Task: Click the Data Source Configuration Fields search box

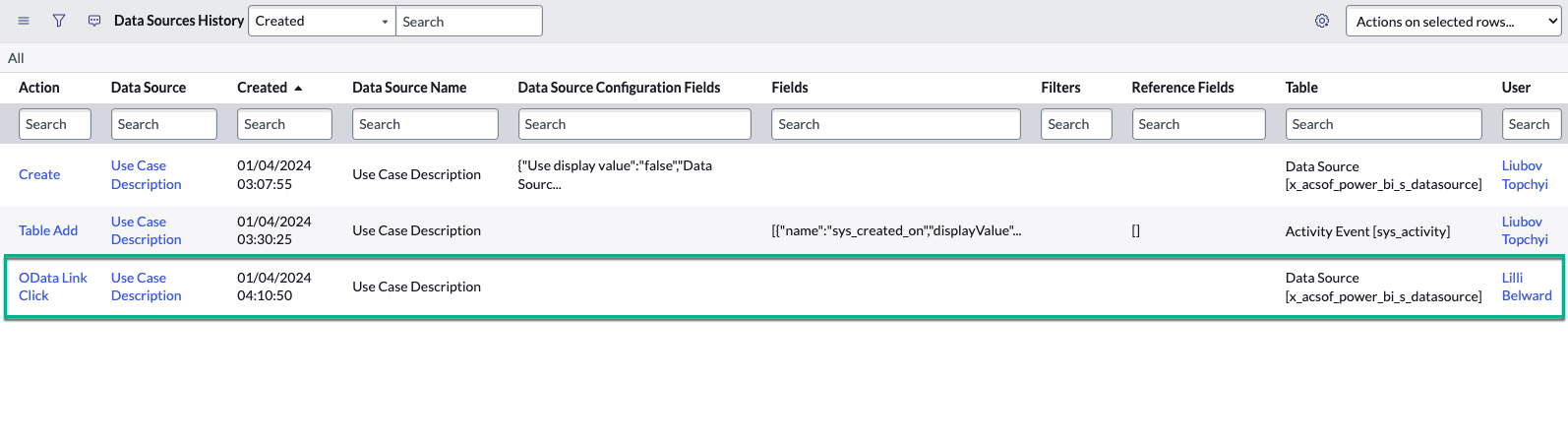Action: pyautogui.click(x=634, y=124)
